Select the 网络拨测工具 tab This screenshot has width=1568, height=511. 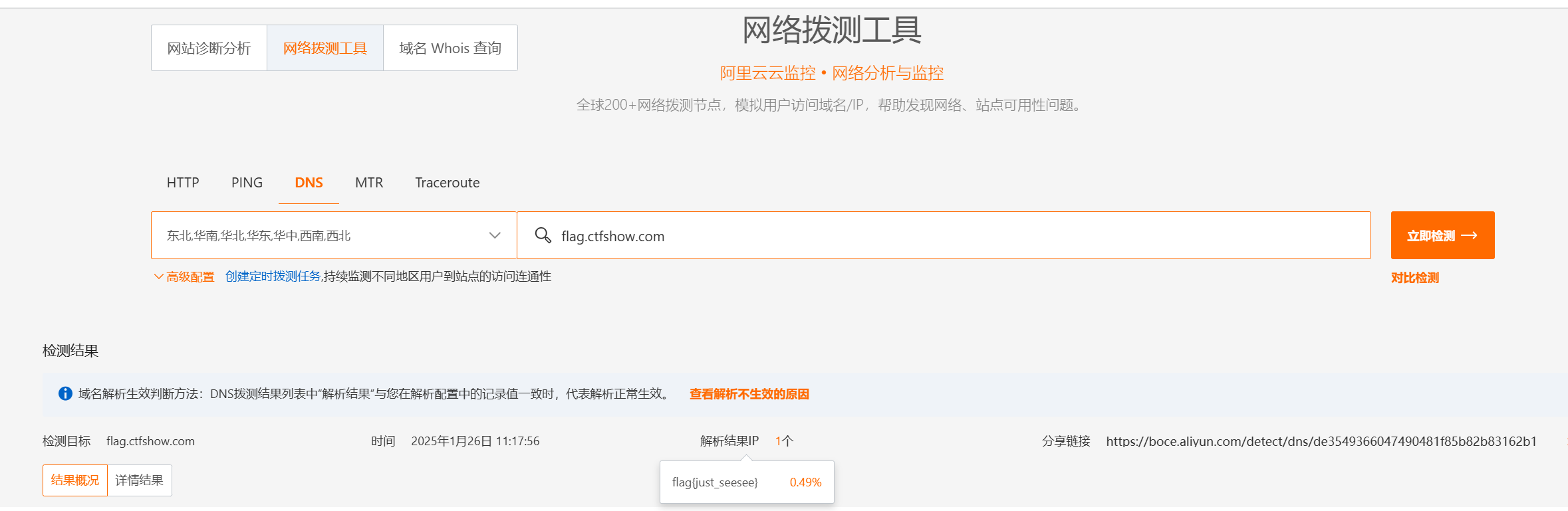(325, 49)
